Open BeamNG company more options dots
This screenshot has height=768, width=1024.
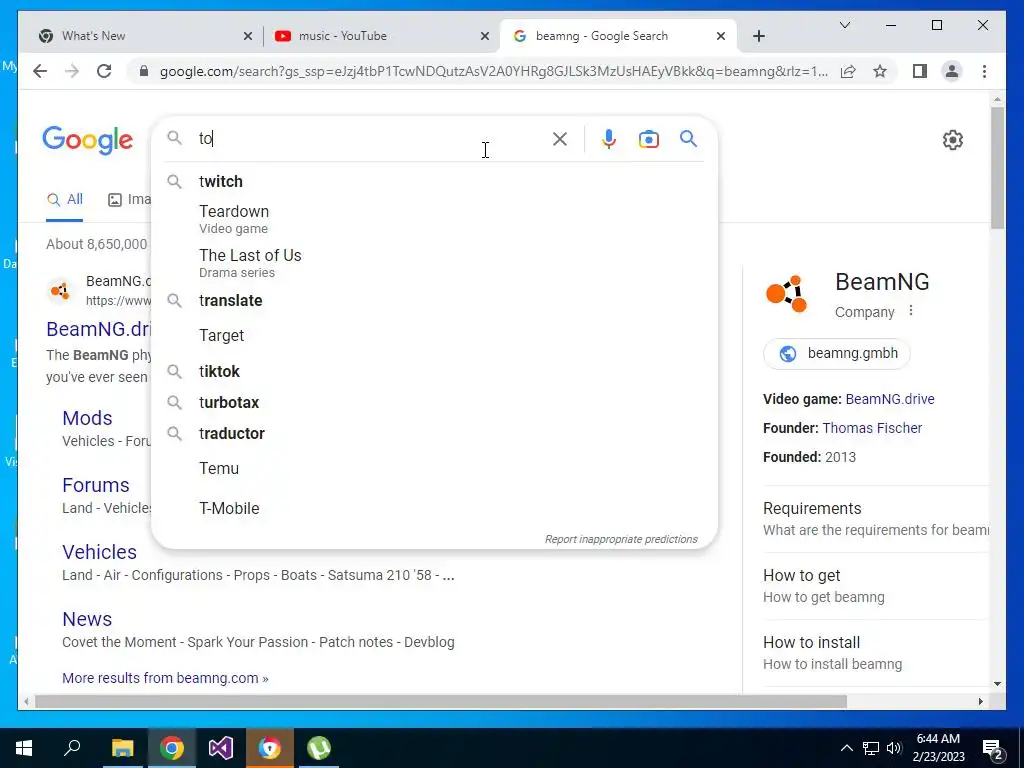(x=911, y=311)
